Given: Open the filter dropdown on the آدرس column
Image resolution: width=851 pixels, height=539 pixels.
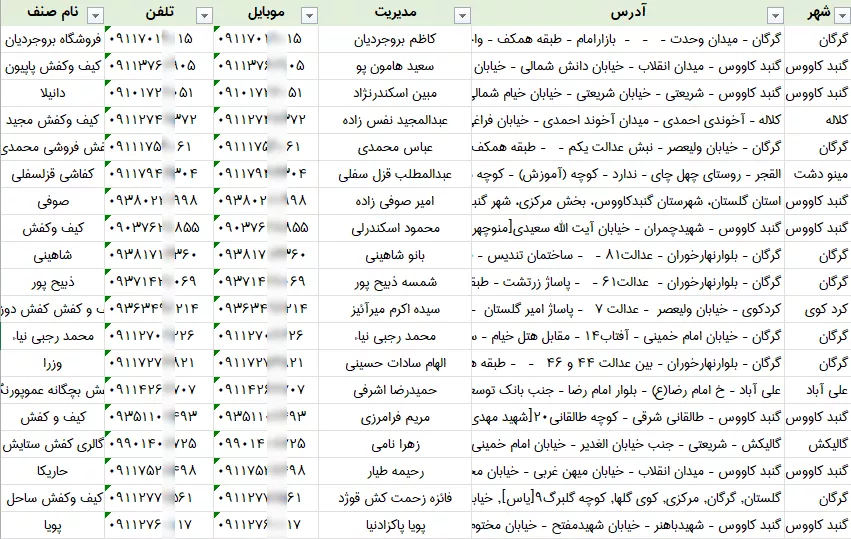Looking at the screenshot, I should (x=776, y=16).
